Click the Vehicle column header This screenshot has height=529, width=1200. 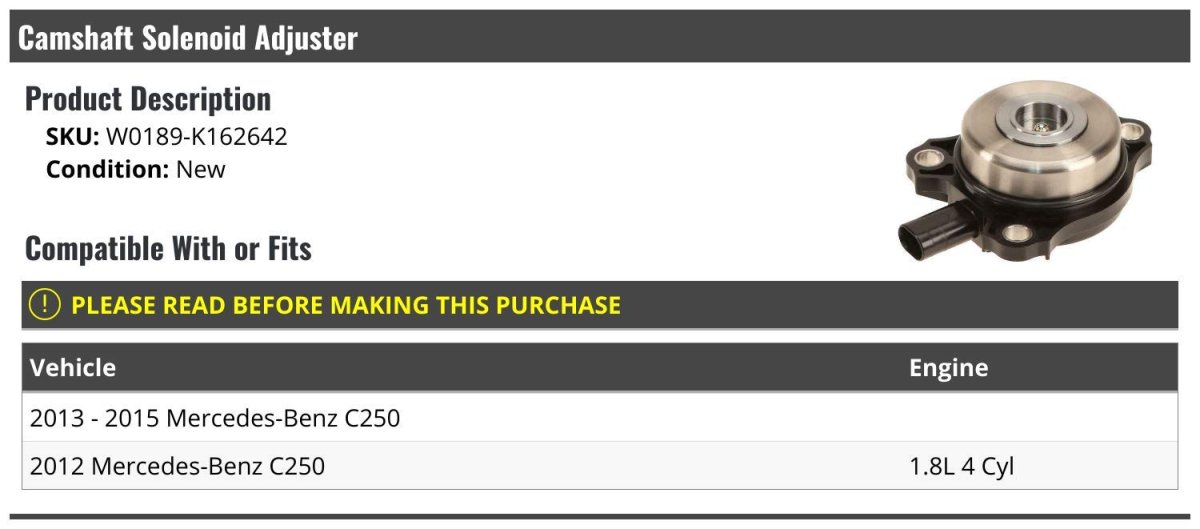coord(73,367)
